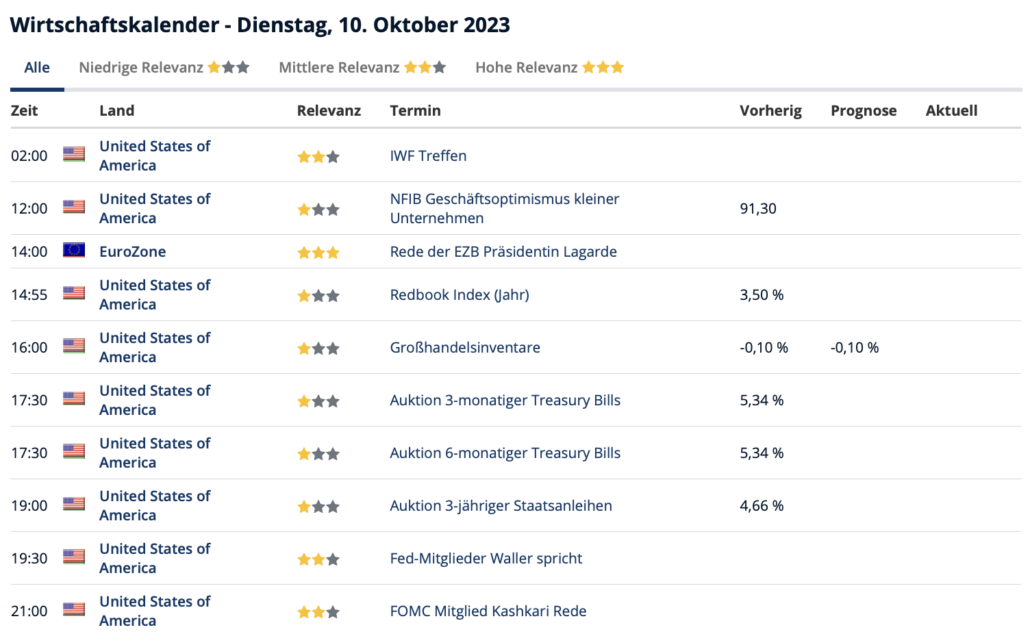Open the IWF Treffen event
1030x634 pixels.
(428, 156)
